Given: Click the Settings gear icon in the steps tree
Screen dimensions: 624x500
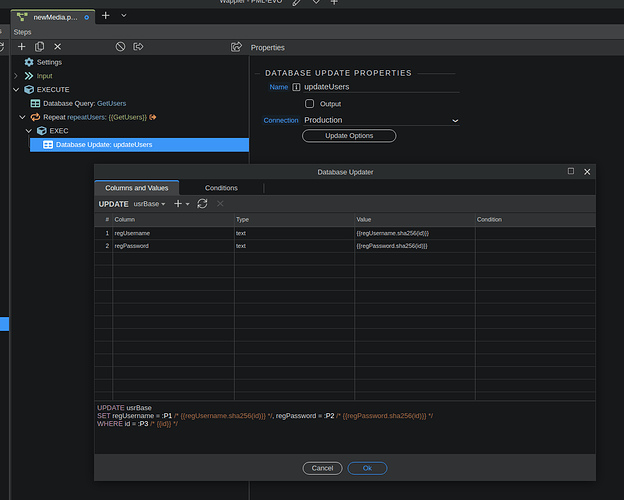Looking at the screenshot, I should pyautogui.click(x=29, y=62).
